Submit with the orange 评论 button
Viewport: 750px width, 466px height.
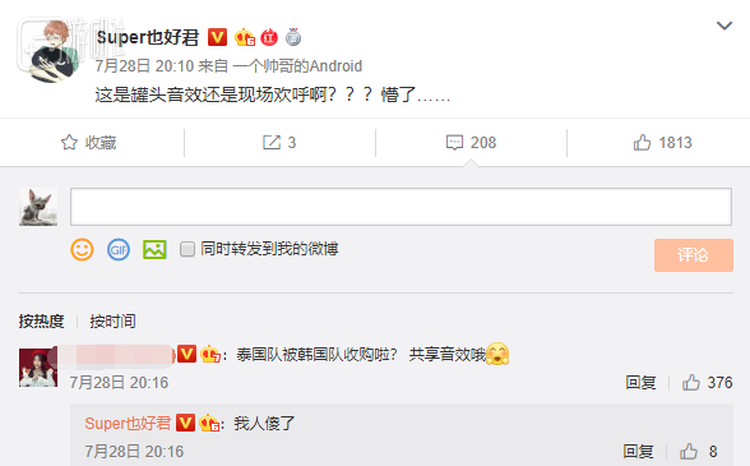pos(694,255)
